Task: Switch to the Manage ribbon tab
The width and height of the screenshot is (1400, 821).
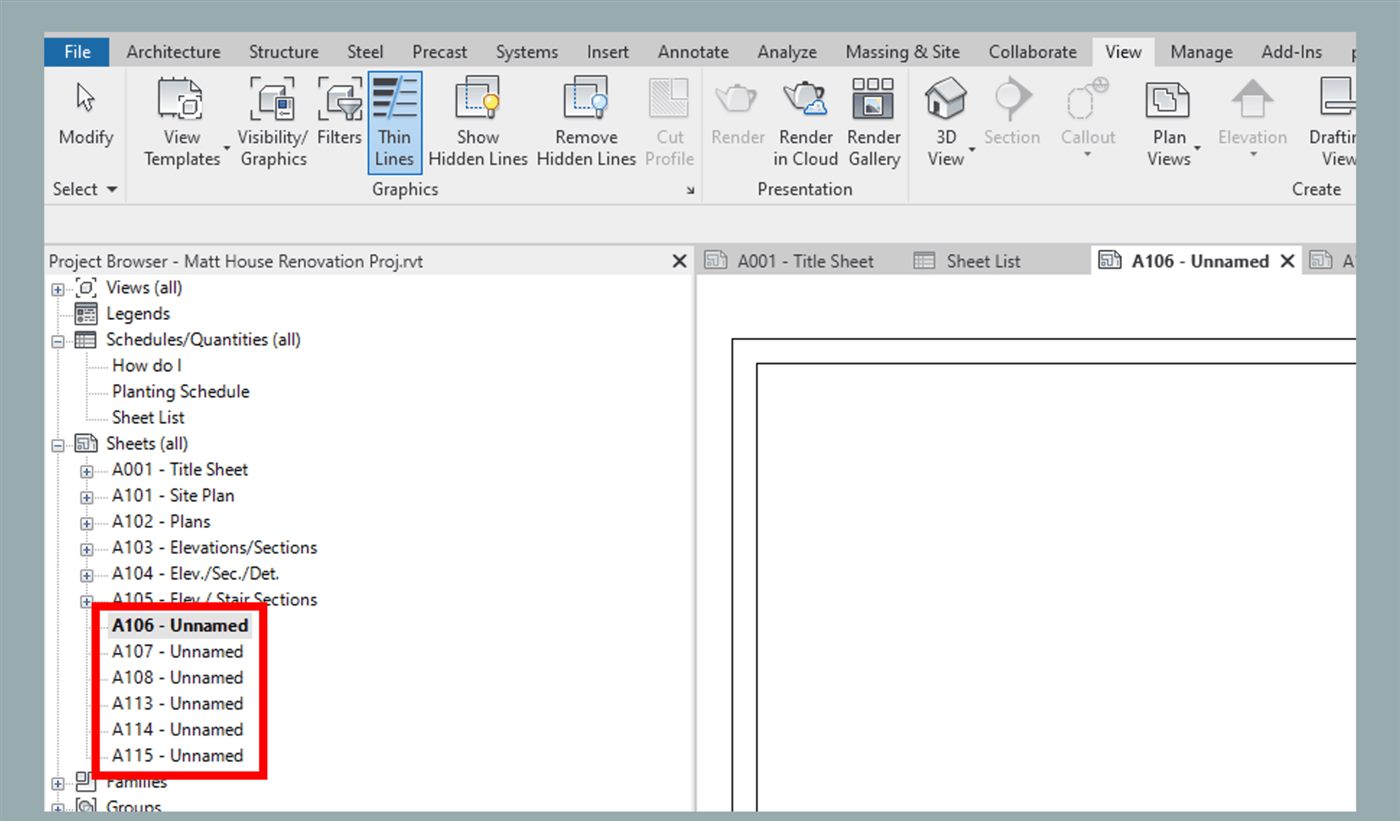Action: point(1201,52)
